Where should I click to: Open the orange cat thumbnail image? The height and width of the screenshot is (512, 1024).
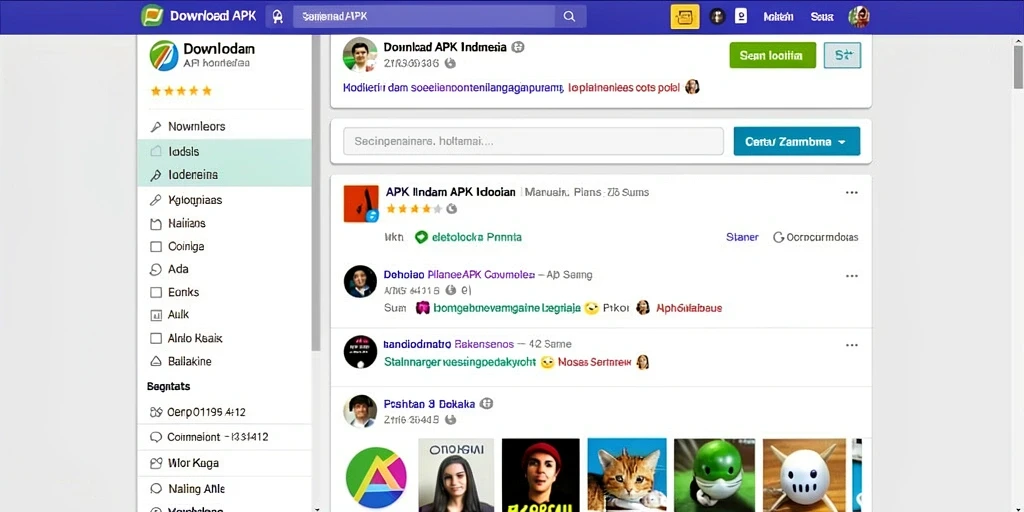pyautogui.click(x=627, y=475)
